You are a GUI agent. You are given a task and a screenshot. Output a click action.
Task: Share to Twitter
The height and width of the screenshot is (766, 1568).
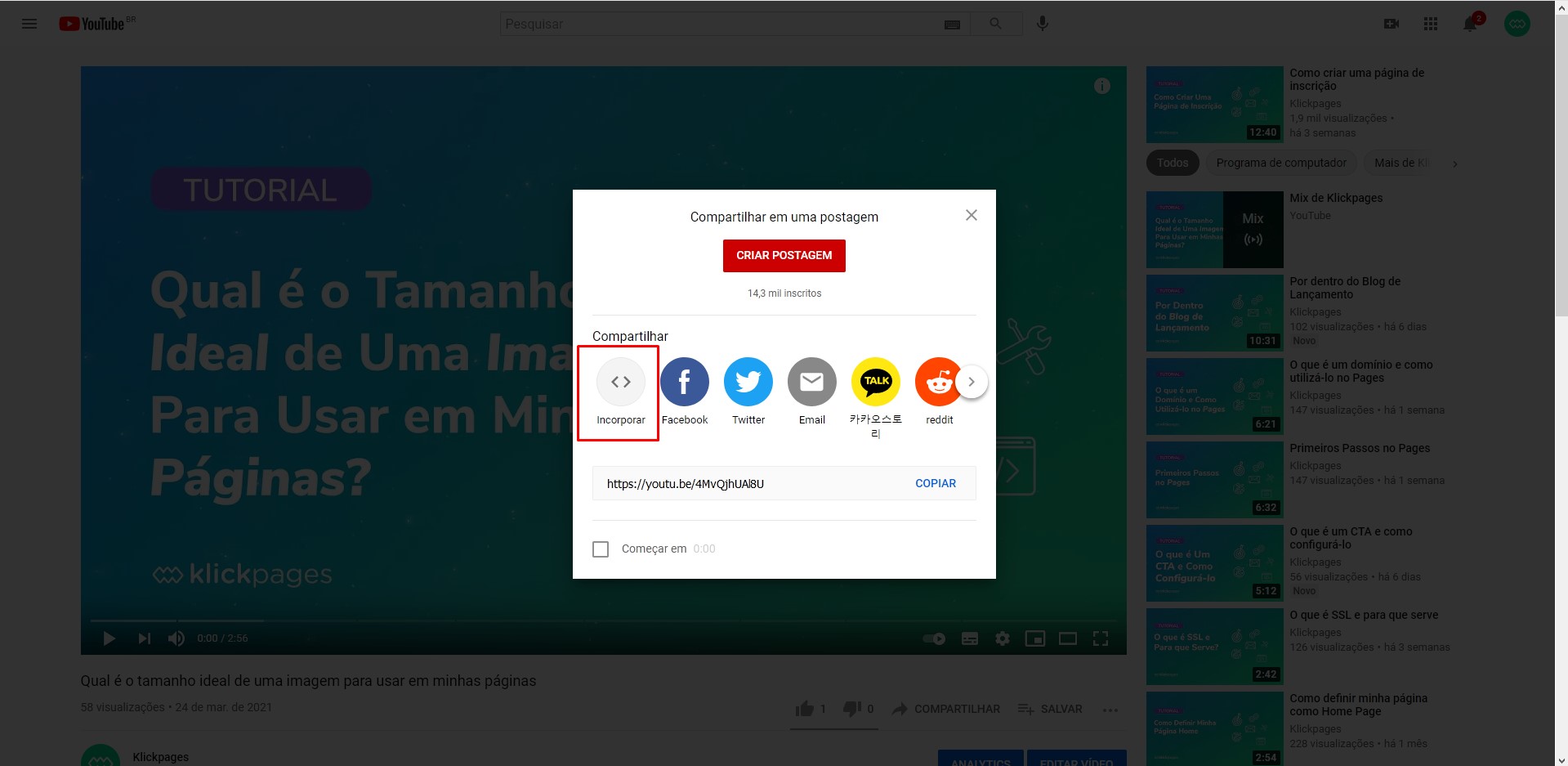(748, 393)
